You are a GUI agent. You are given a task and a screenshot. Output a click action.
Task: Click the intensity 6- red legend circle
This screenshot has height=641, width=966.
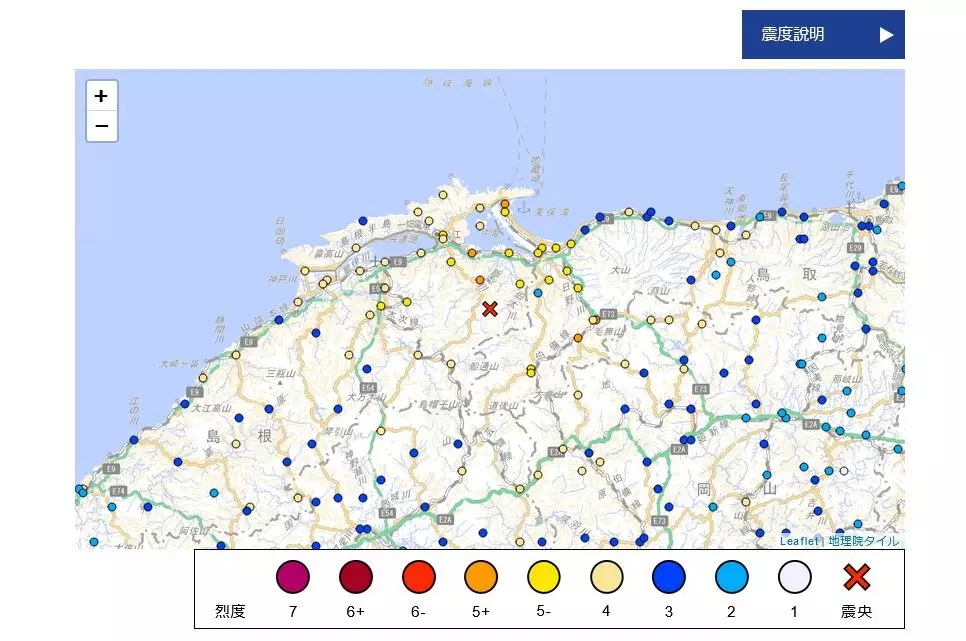click(418, 577)
